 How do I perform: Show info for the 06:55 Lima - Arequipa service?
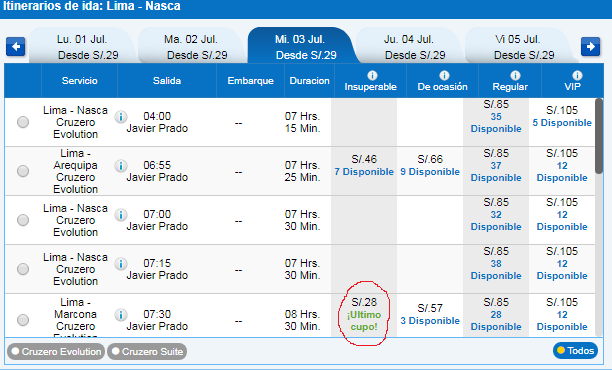click(x=121, y=166)
